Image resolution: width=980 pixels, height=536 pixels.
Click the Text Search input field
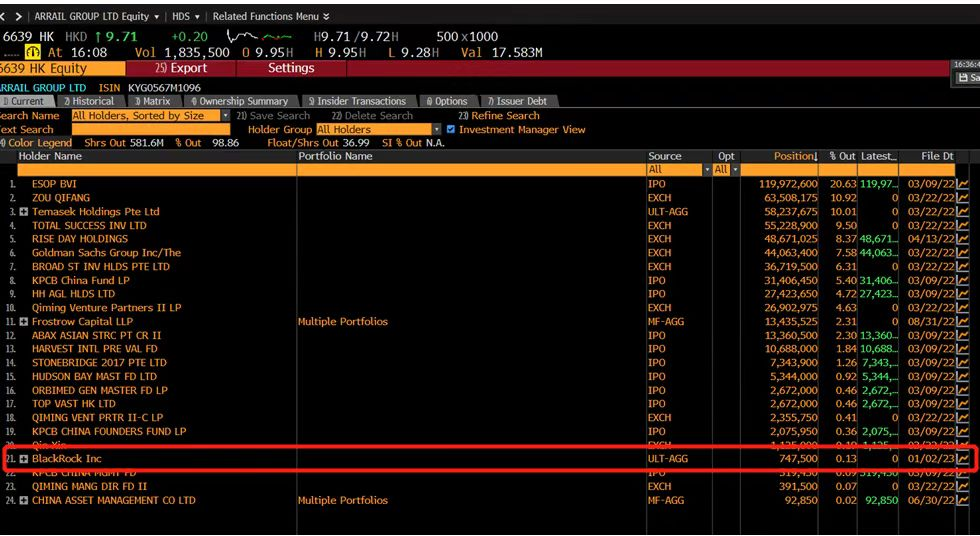pyautogui.click(x=150, y=130)
